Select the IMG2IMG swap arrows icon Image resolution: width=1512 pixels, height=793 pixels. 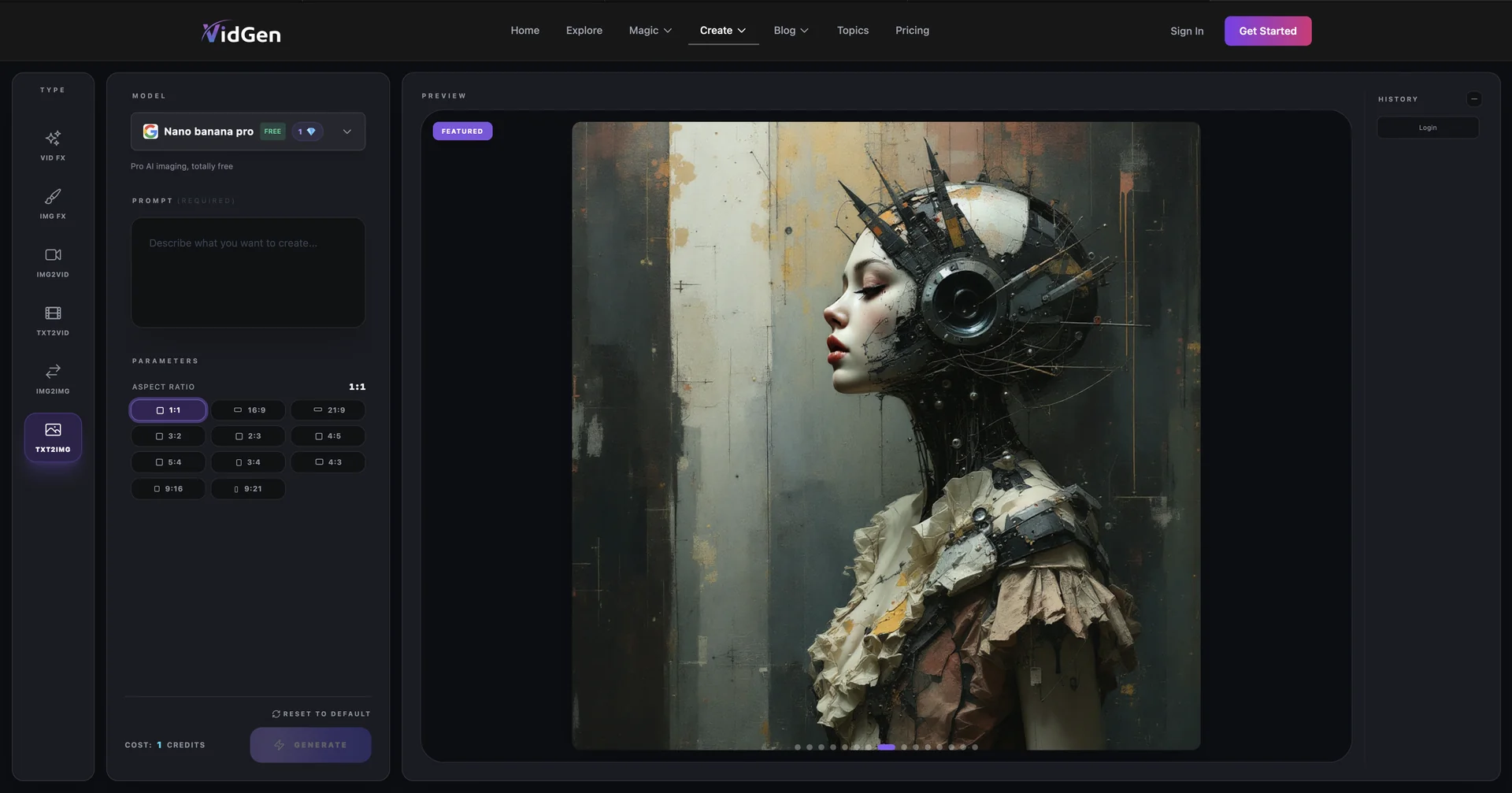click(53, 372)
